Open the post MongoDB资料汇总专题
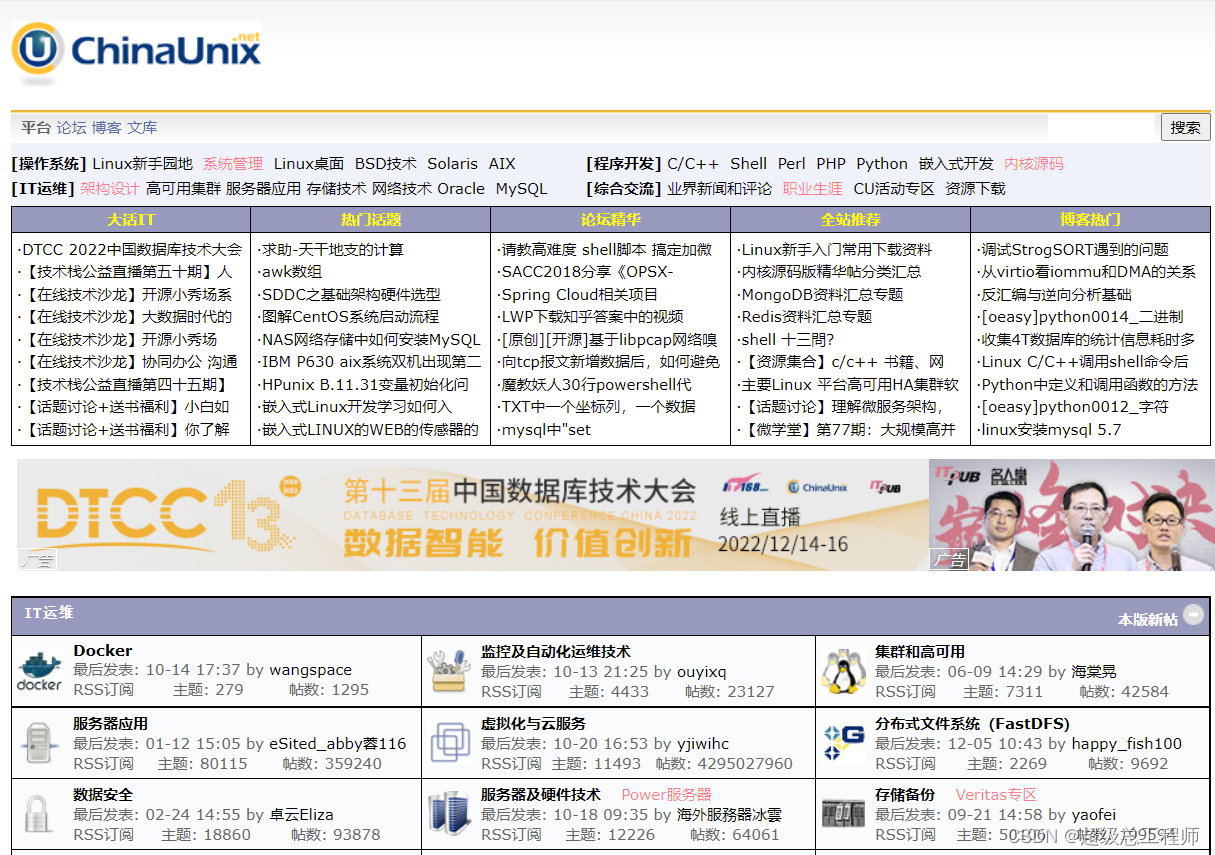This screenshot has height=855, width=1215. click(822, 295)
